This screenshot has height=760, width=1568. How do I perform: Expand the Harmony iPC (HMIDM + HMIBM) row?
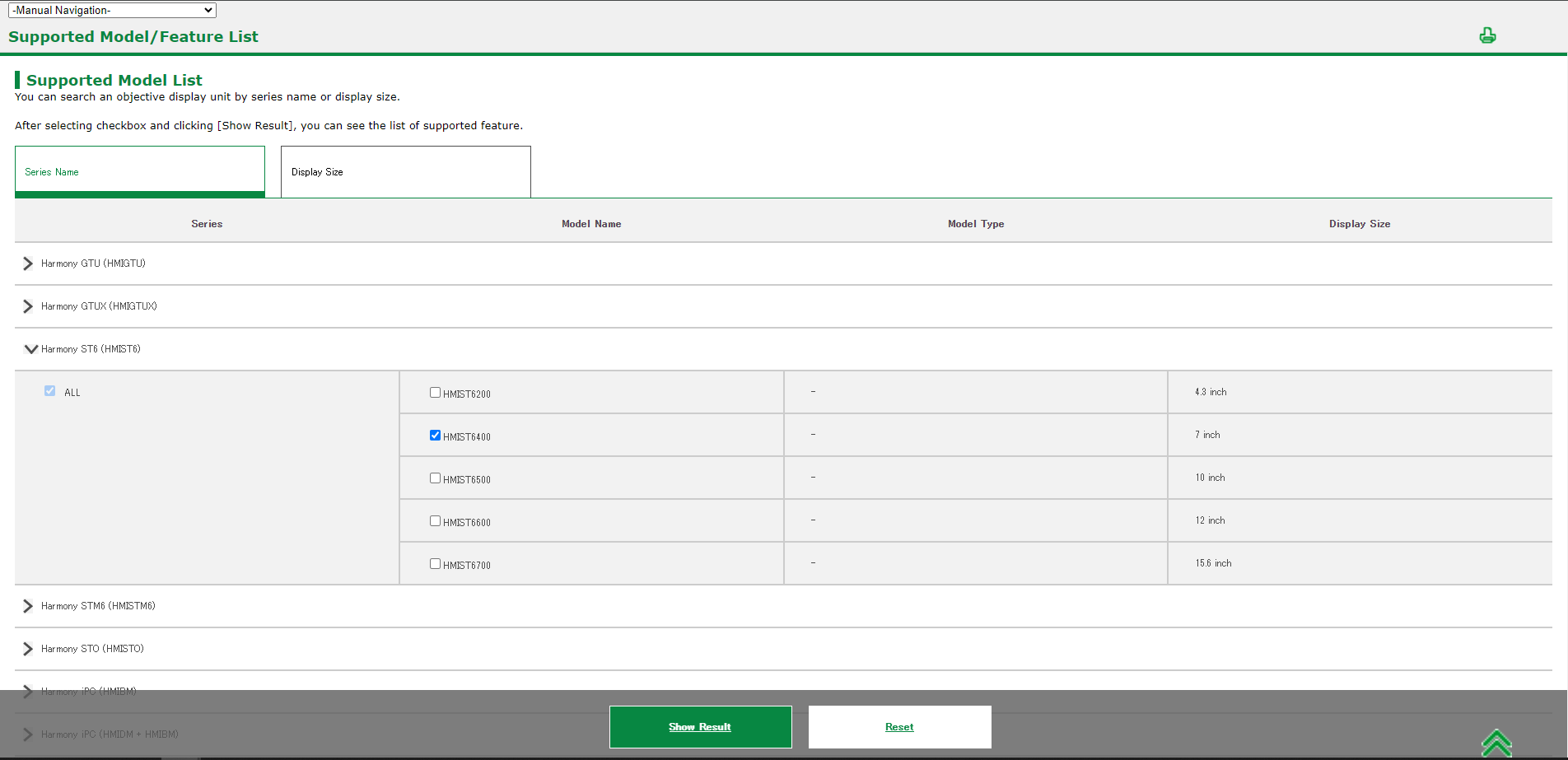click(28, 734)
